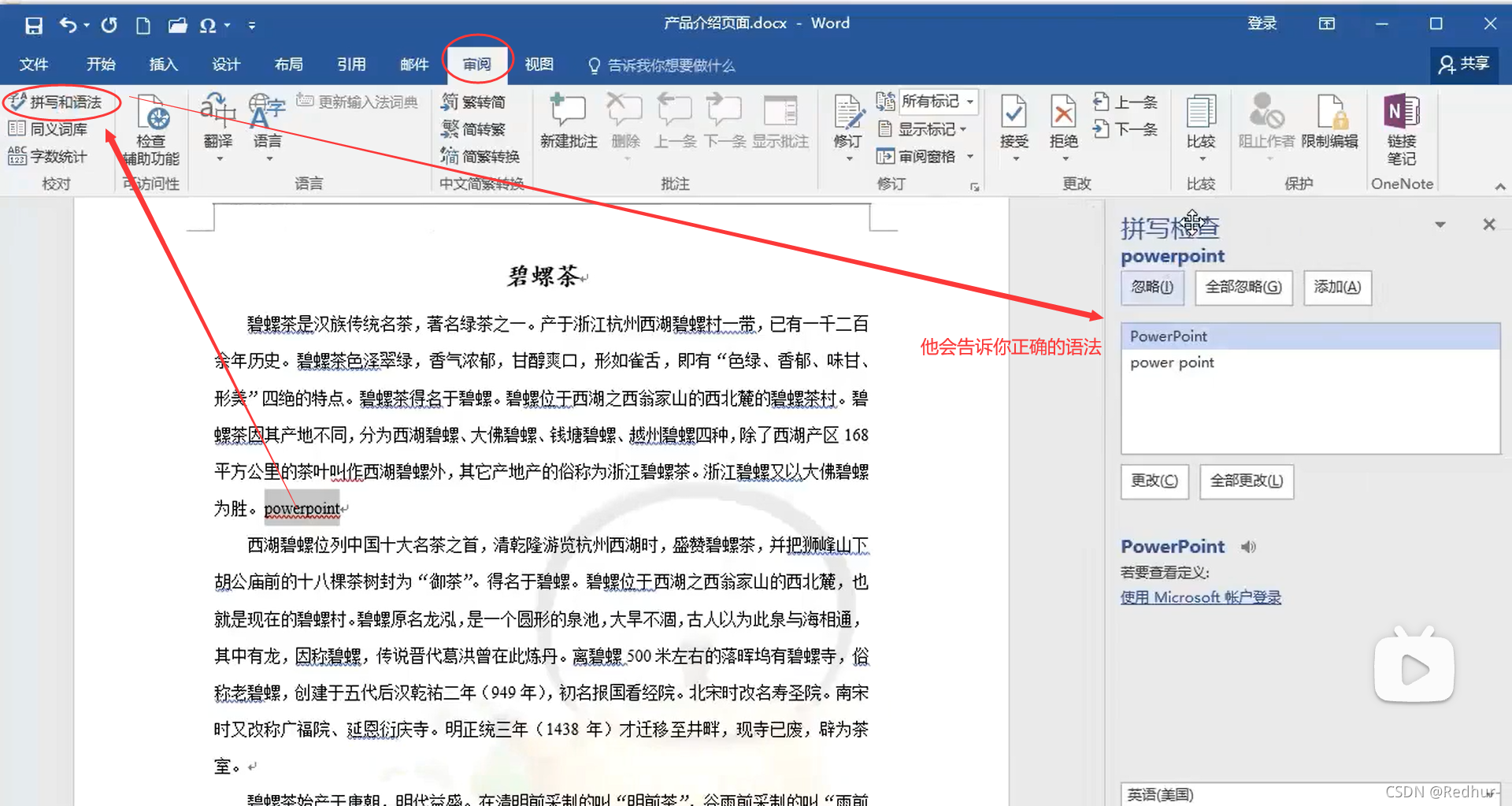The width and height of the screenshot is (1512, 806).
Task: Reject the change with 拒绝
Action: coord(1062,126)
